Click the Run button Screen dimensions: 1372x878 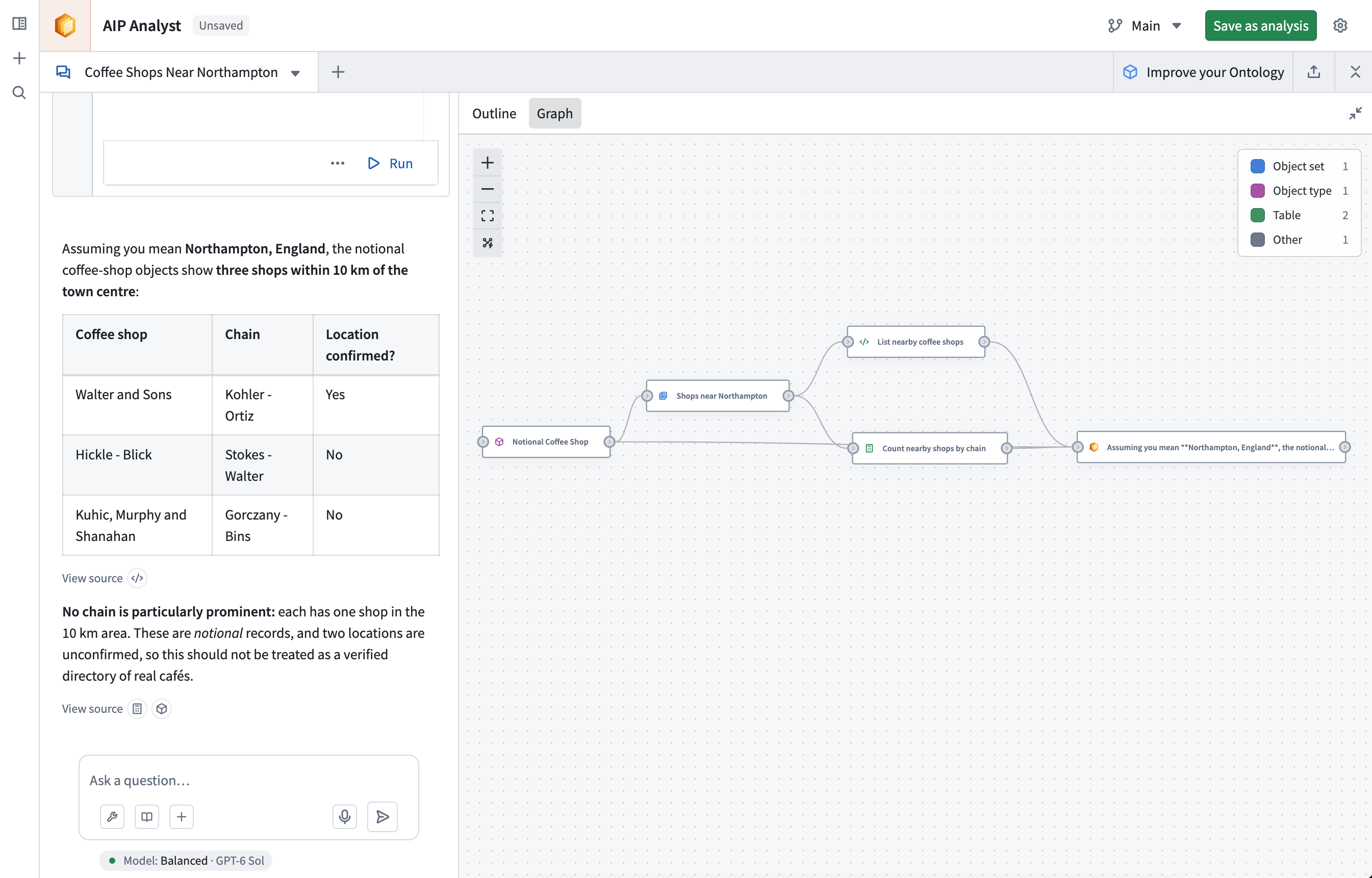[390, 164]
